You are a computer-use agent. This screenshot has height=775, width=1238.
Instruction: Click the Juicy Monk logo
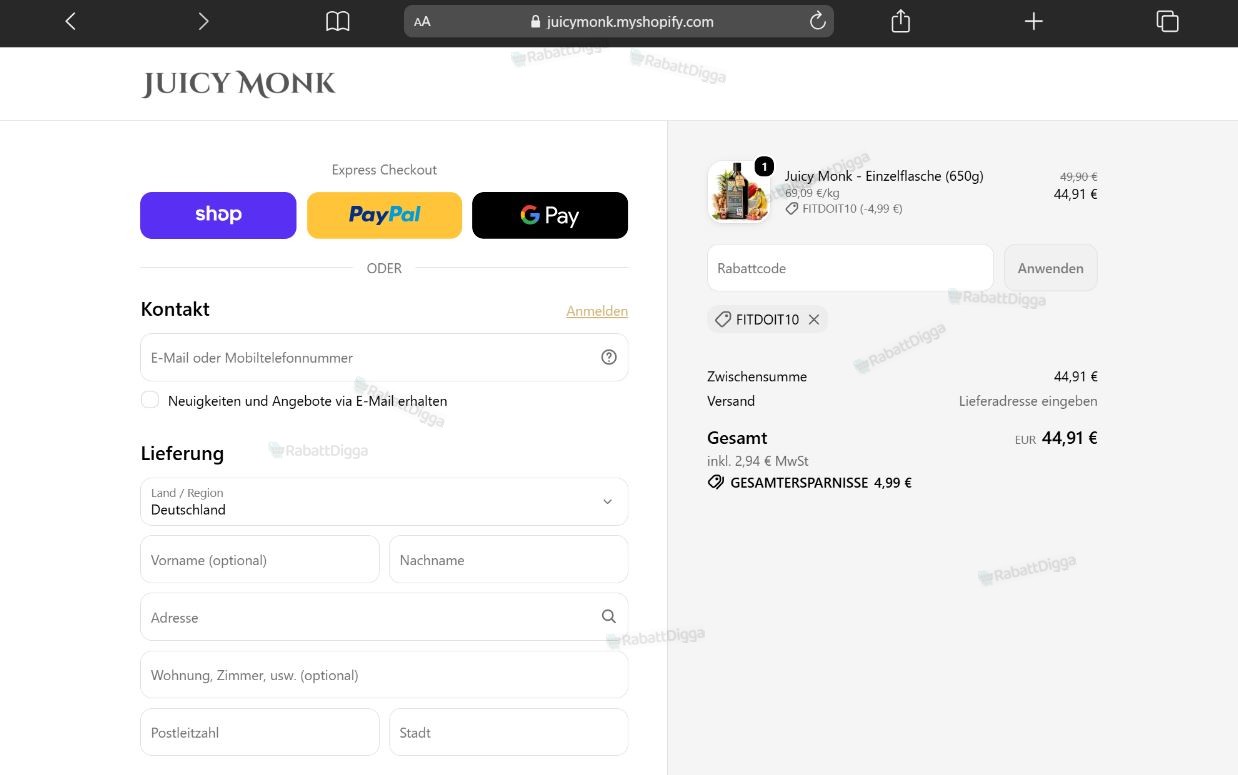click(x=238, y=84)
